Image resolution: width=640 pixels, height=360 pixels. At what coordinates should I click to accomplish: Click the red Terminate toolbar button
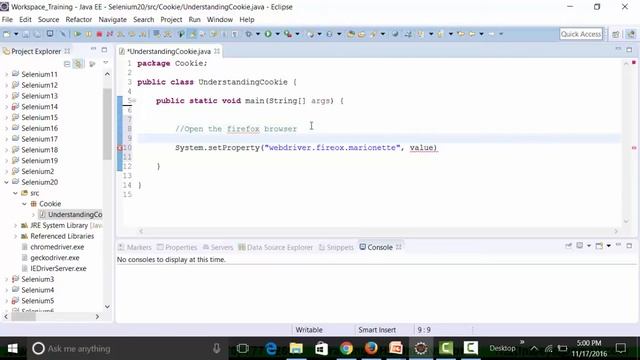pos(99,34)
